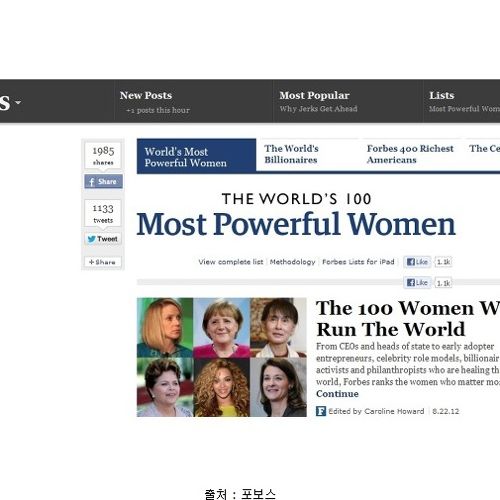500x500 pixels.
Task: Open the 'Edited by Caroline Howard' byline
Action: point(376,411)
